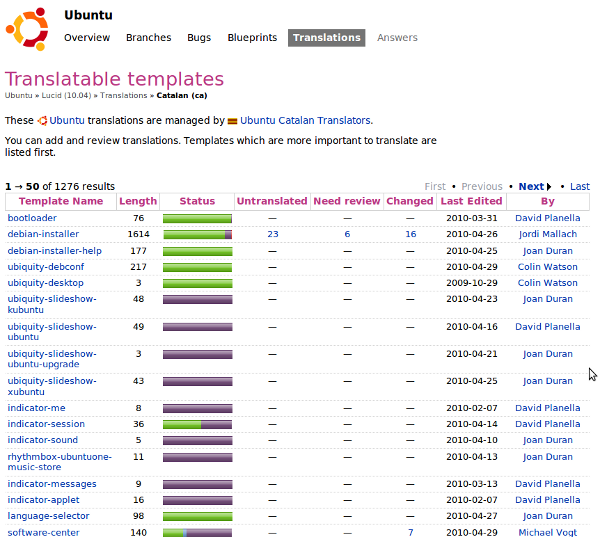Screen dimensions: 600x537
Task: Open Michael Vogt's profile link
Action: [x=548, y=532]
